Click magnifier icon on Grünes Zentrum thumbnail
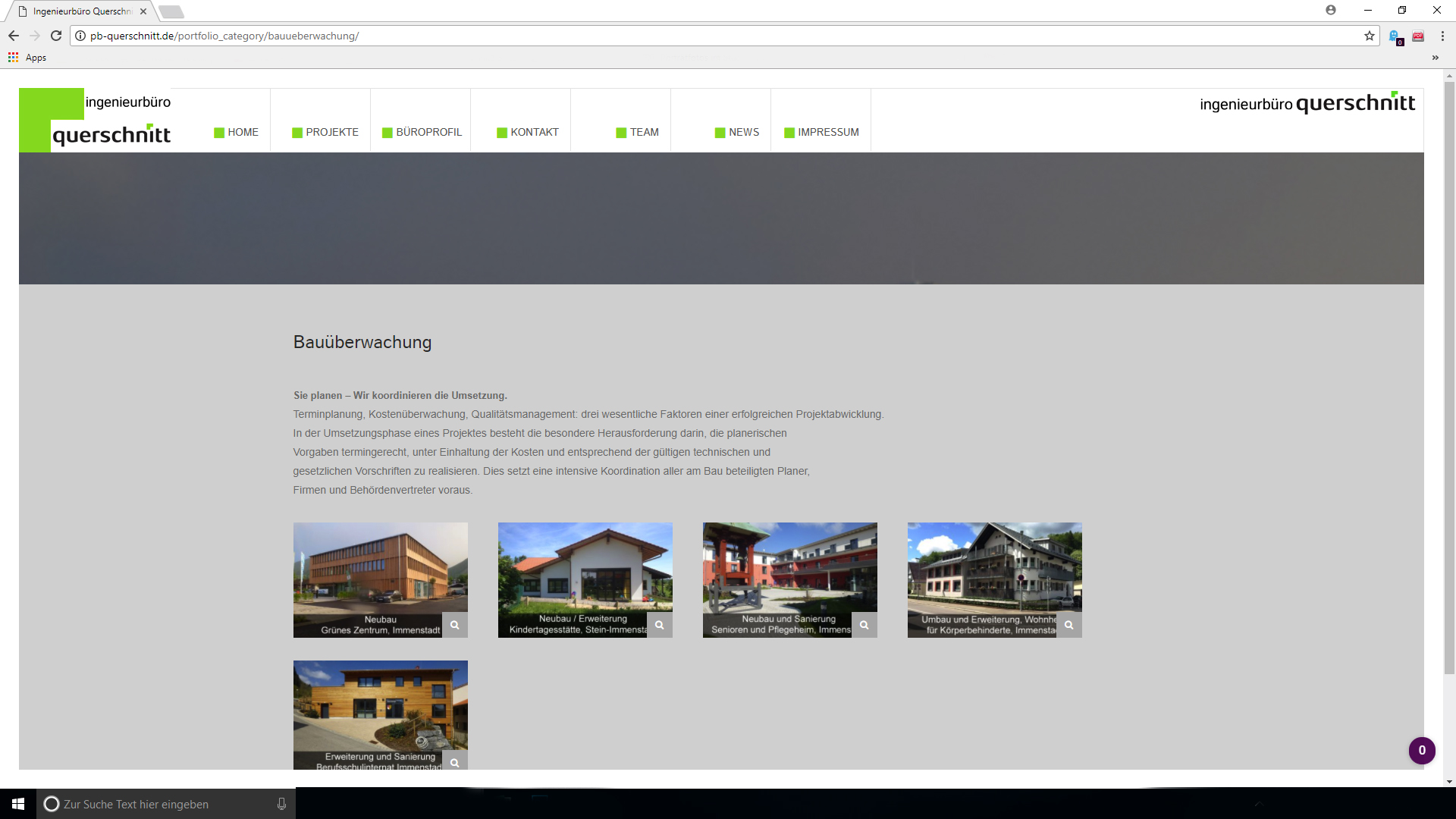The width and height of the screenshot is (1456, 819). pos(455,625)
